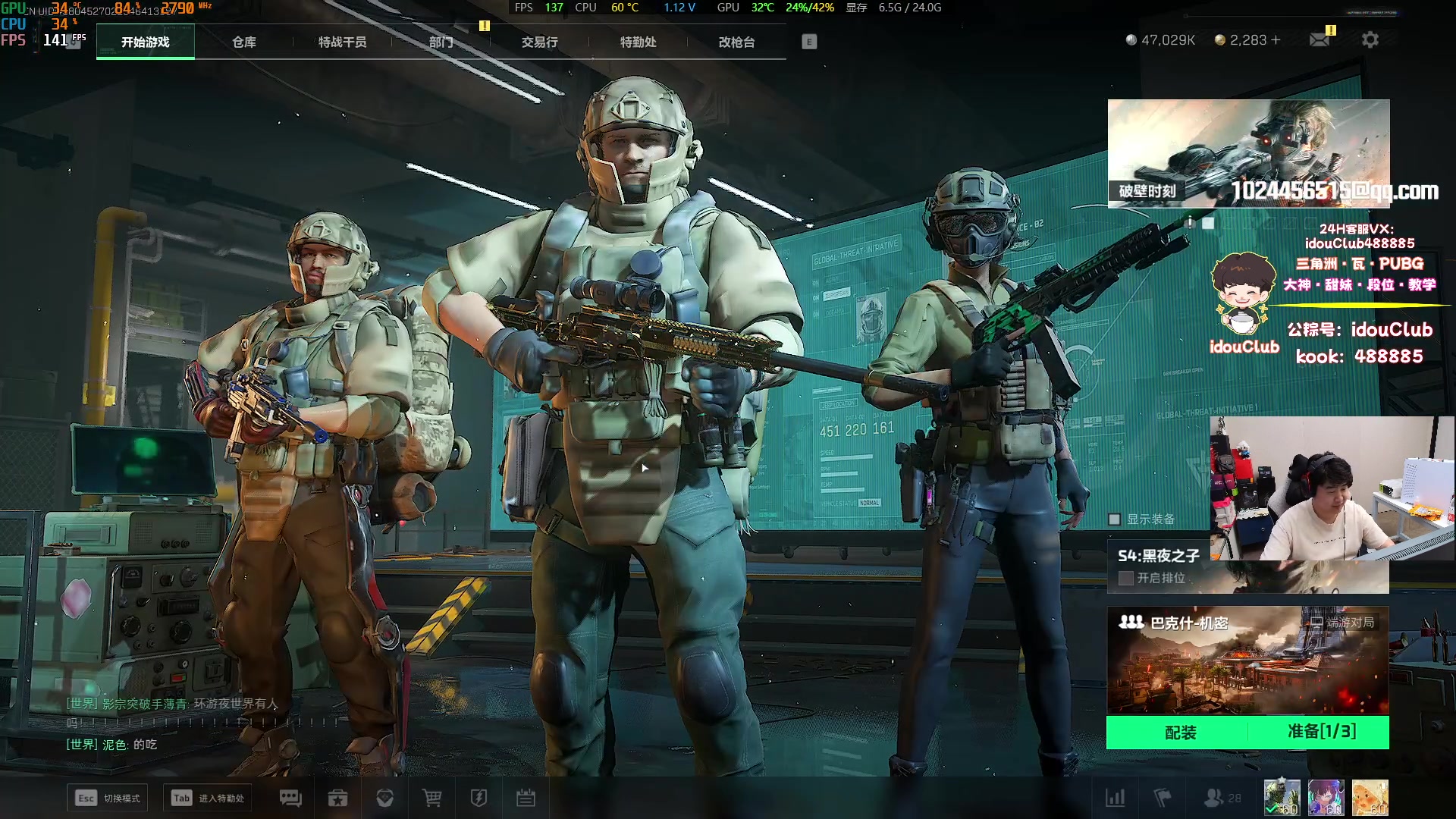Click the 准备[1/3] ready button
Viewport: 1456px width, 819px height.
1320,732
